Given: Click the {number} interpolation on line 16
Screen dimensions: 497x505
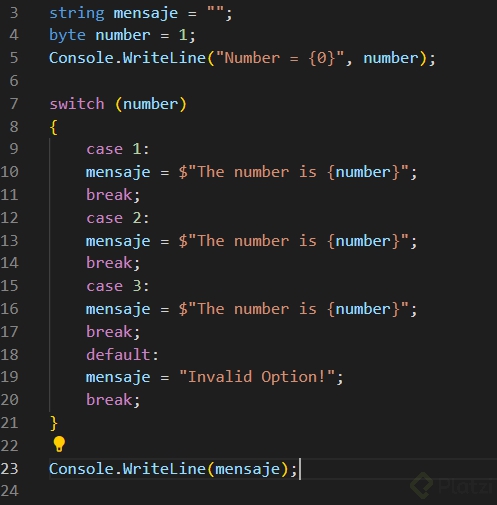Looking at the screenshot, I should click(x=363, y=309).
